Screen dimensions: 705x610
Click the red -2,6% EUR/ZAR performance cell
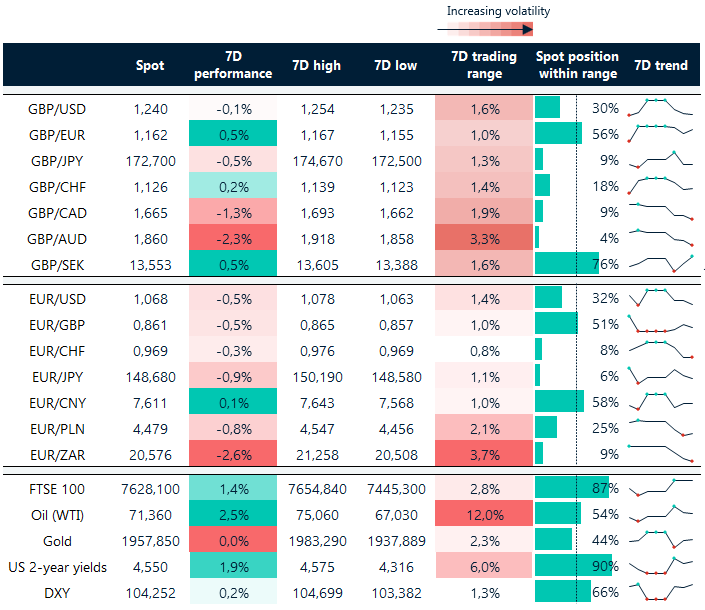point(232,453)
